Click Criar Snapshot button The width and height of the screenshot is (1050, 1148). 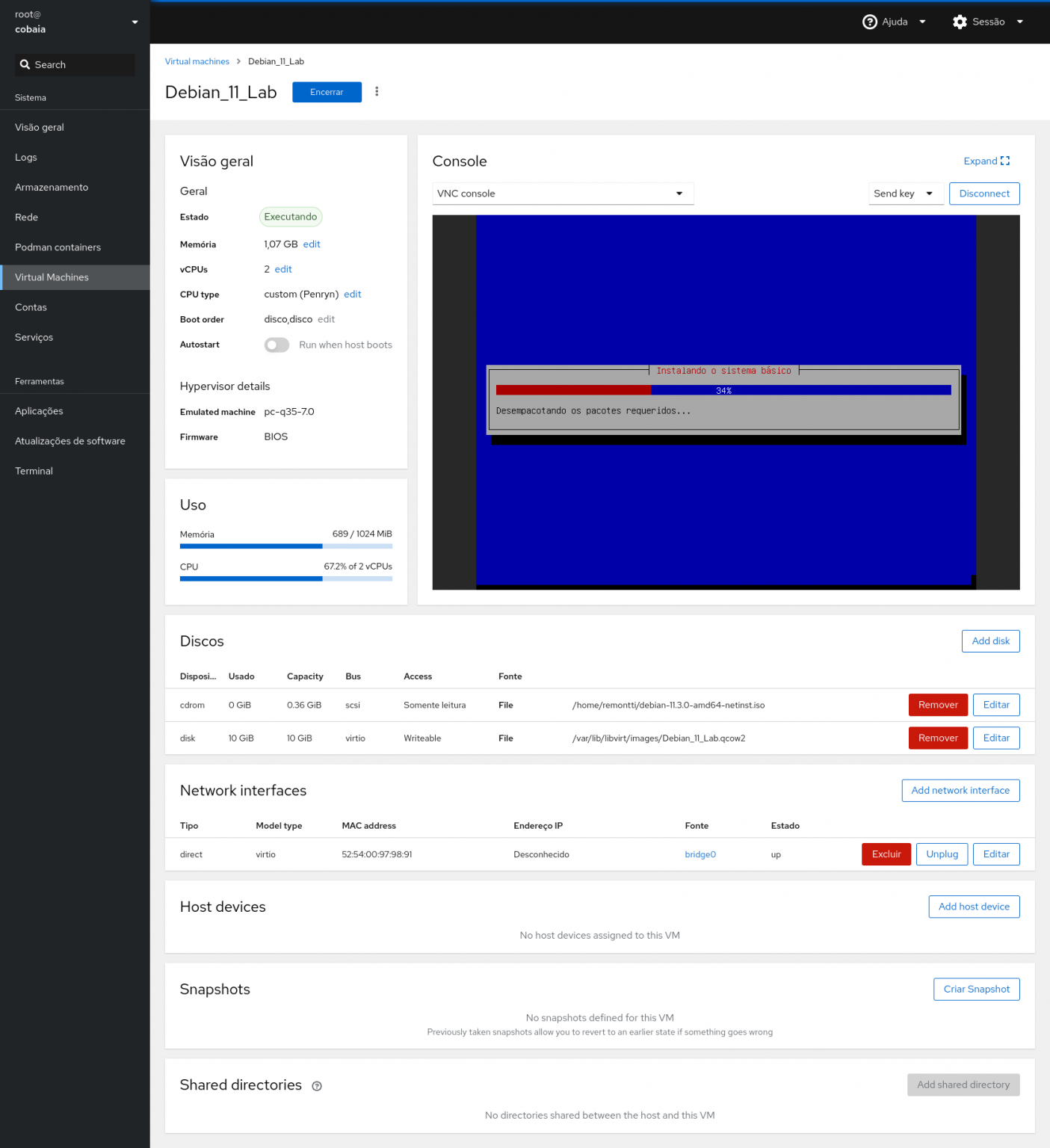pos(976,989)
